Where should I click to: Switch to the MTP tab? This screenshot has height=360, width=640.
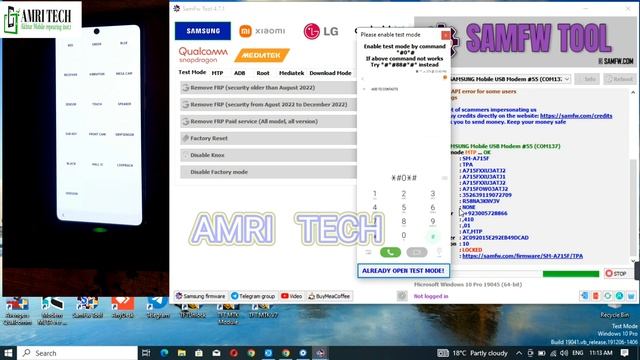click(x=217, y=73)
